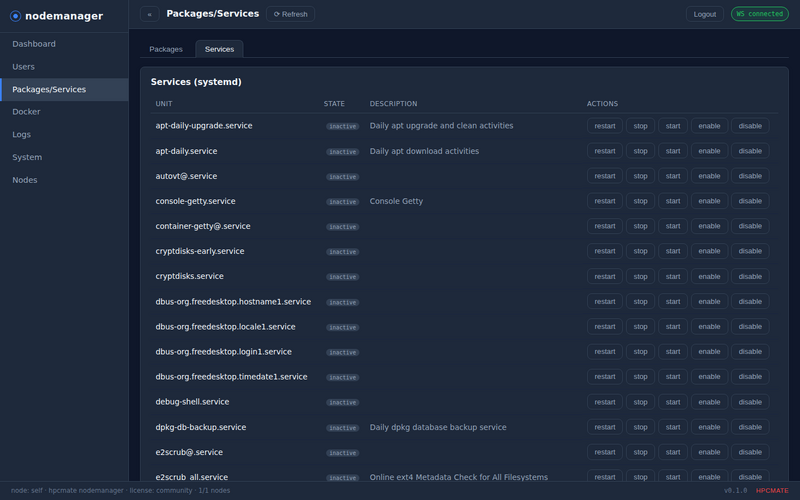Start dbus-org.freedesktop.login1.service
Viewport: 800px width, 500px height.
[x=672, y=352]
